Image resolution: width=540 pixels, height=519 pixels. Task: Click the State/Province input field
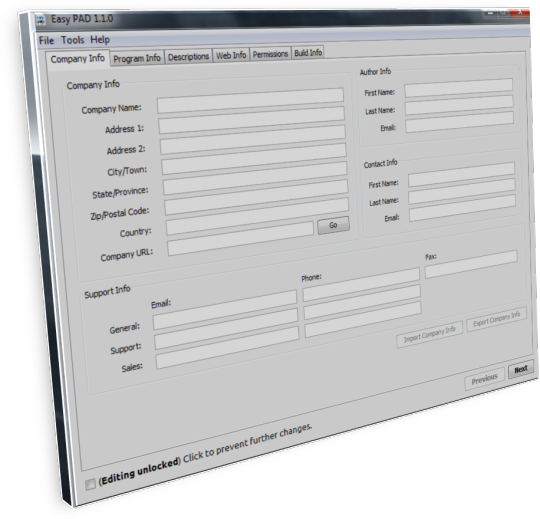click(x=255, y=178)
